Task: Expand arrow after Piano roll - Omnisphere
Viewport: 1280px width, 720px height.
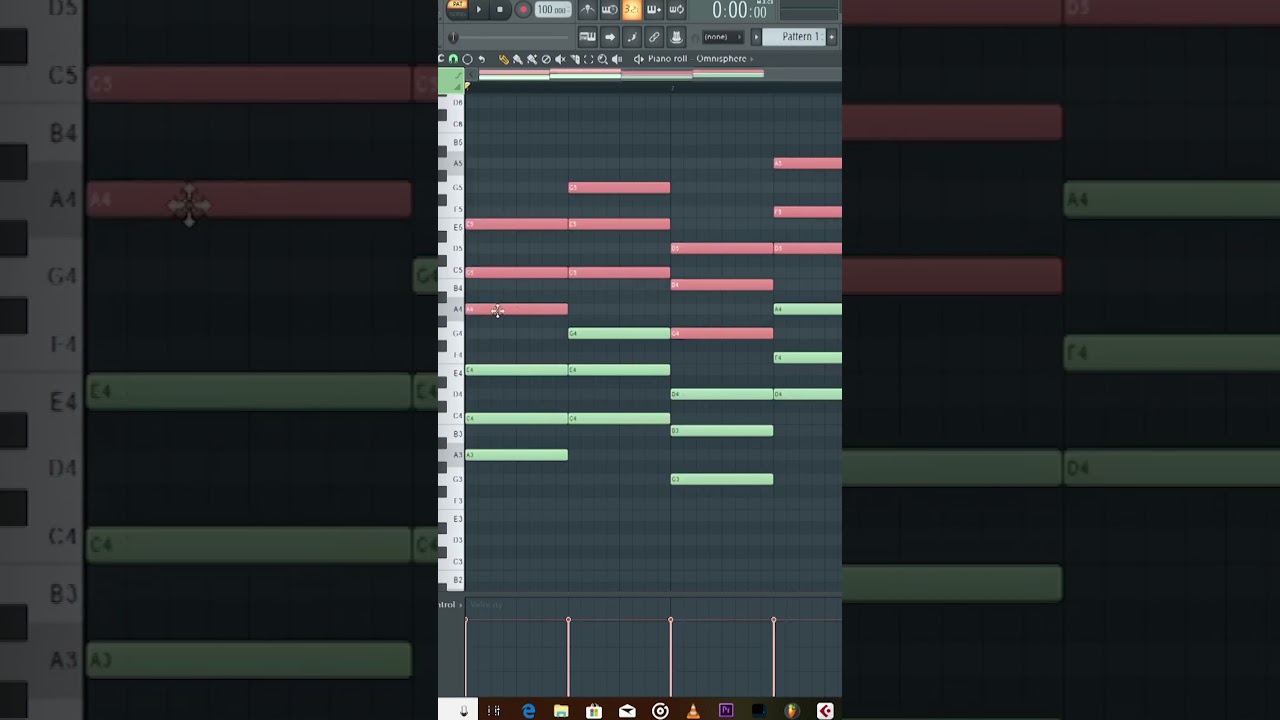Action: tap(751, 59)
